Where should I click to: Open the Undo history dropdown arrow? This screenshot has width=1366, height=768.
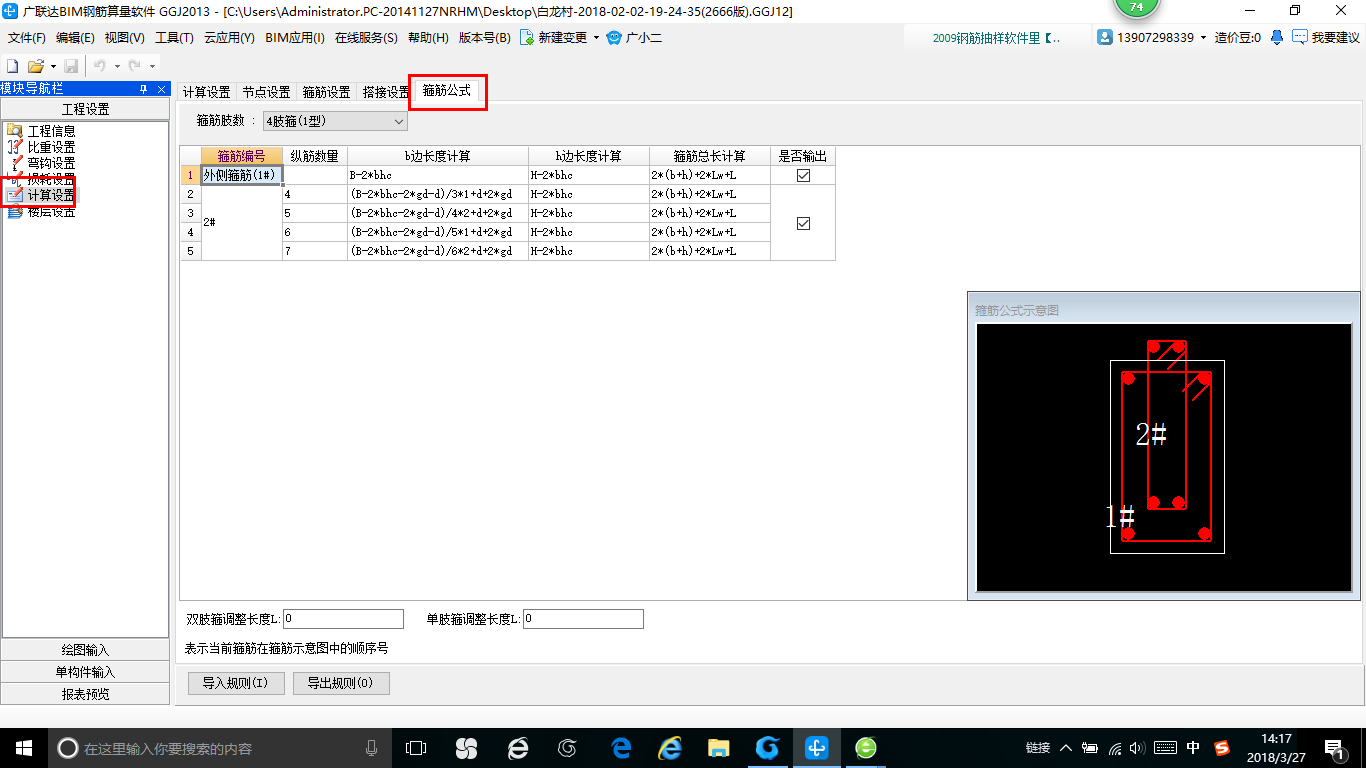pyautogui.click(x=117, y=66)
